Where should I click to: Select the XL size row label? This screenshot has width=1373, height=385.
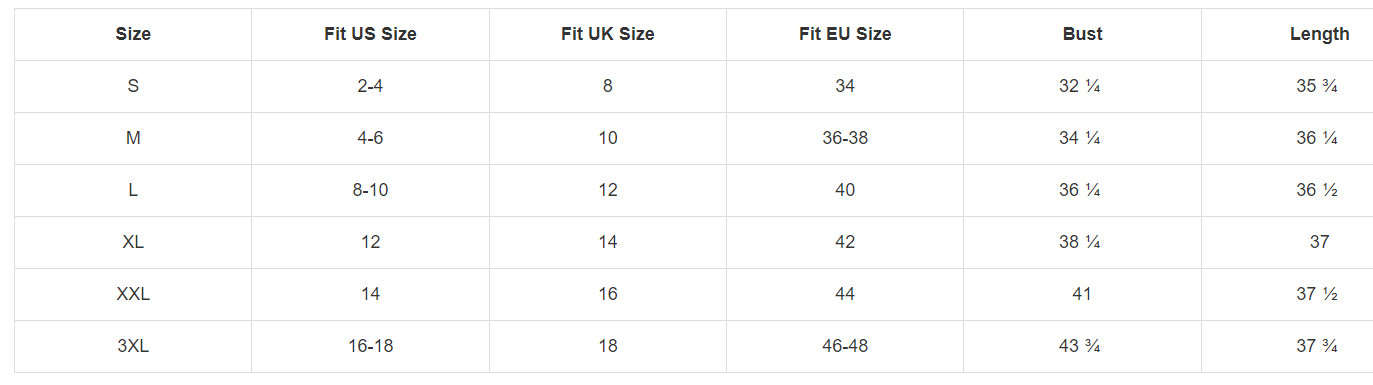(x=133, y=242)
